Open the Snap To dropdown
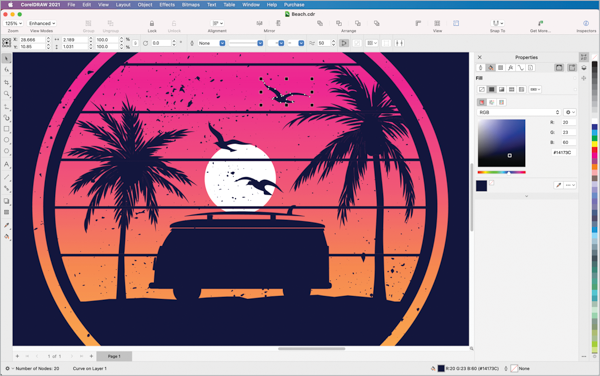This screenshot has width=600, height=376. 498,24
